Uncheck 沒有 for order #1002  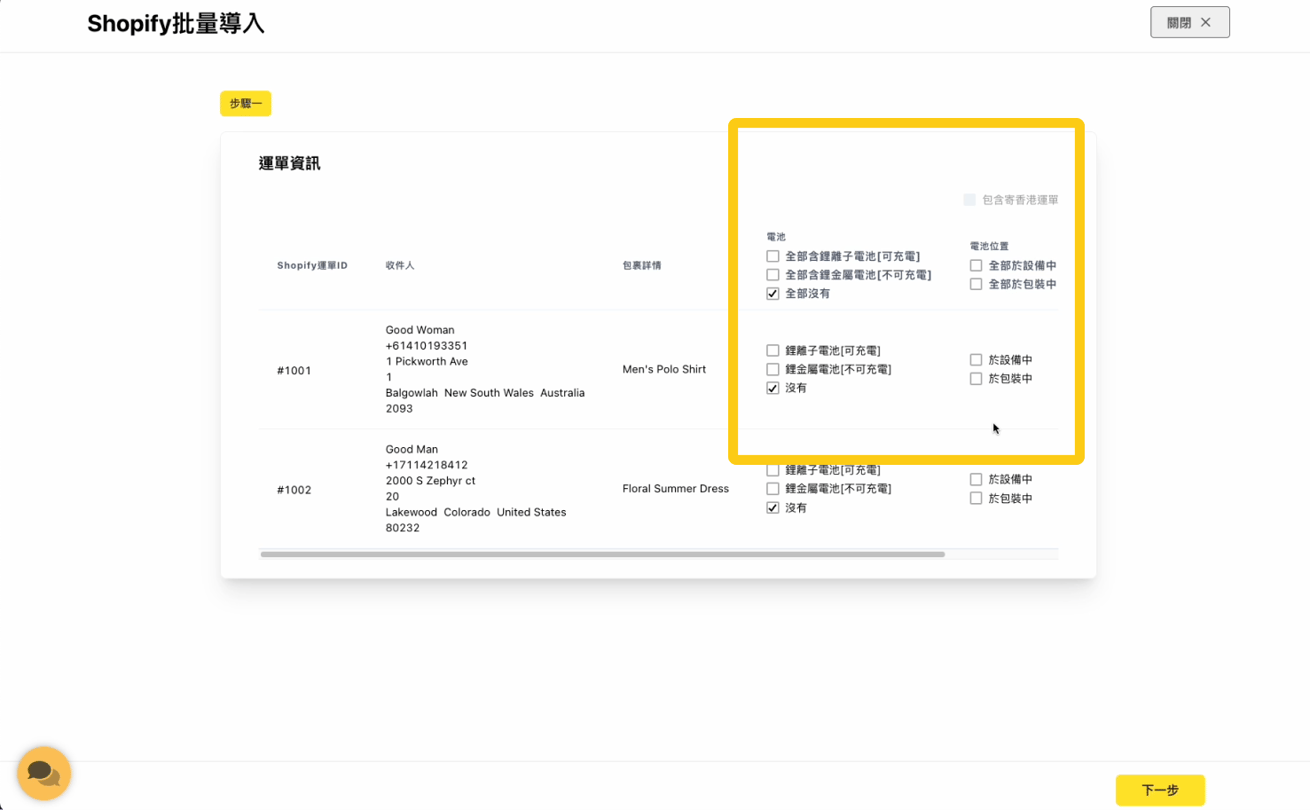click(x=773, y=508)
